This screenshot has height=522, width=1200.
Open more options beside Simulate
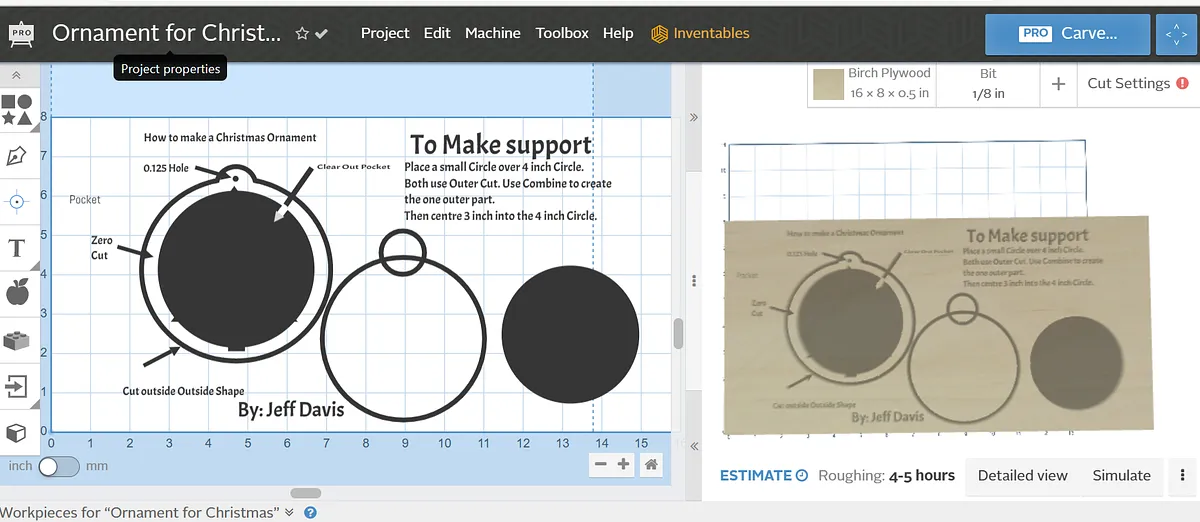pyautogui.click(x=1183, y=476)
